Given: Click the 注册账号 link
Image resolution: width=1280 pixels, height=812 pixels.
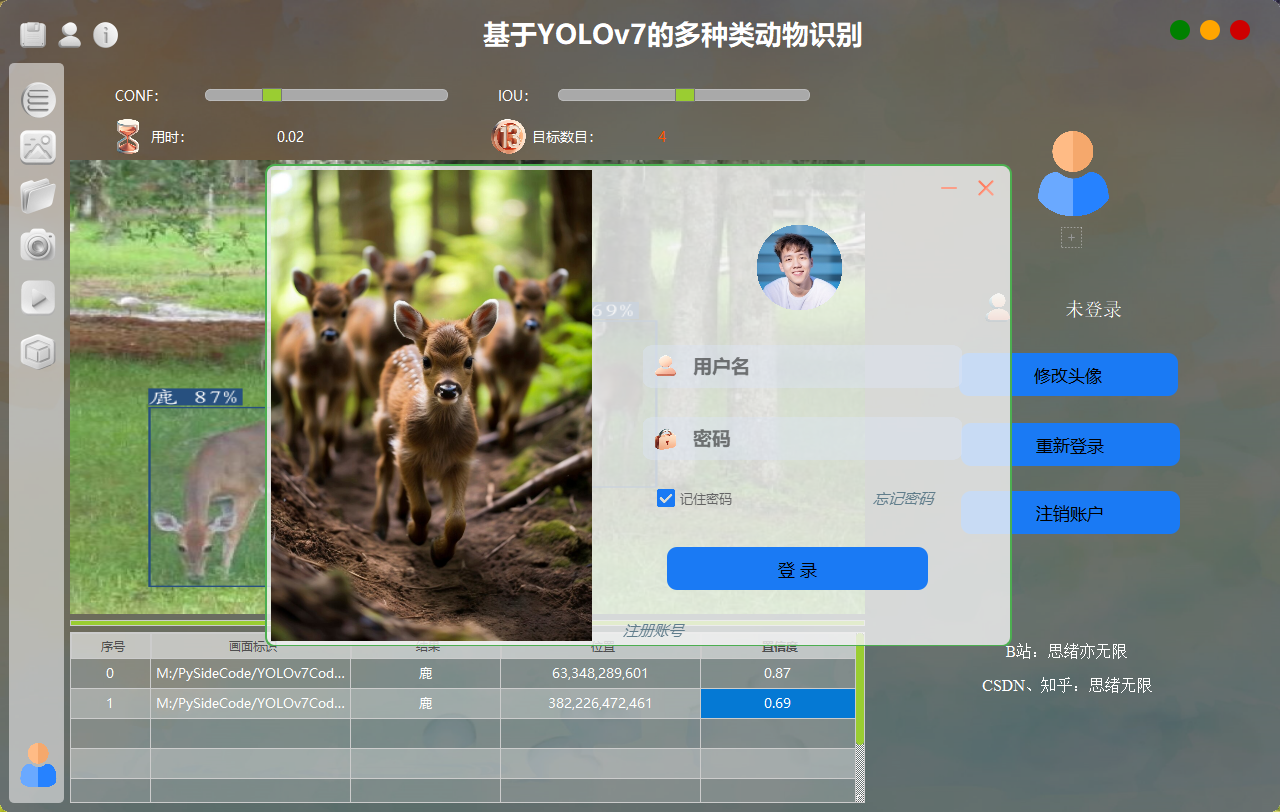Looking at the screenshot, I should pos(654,631).
